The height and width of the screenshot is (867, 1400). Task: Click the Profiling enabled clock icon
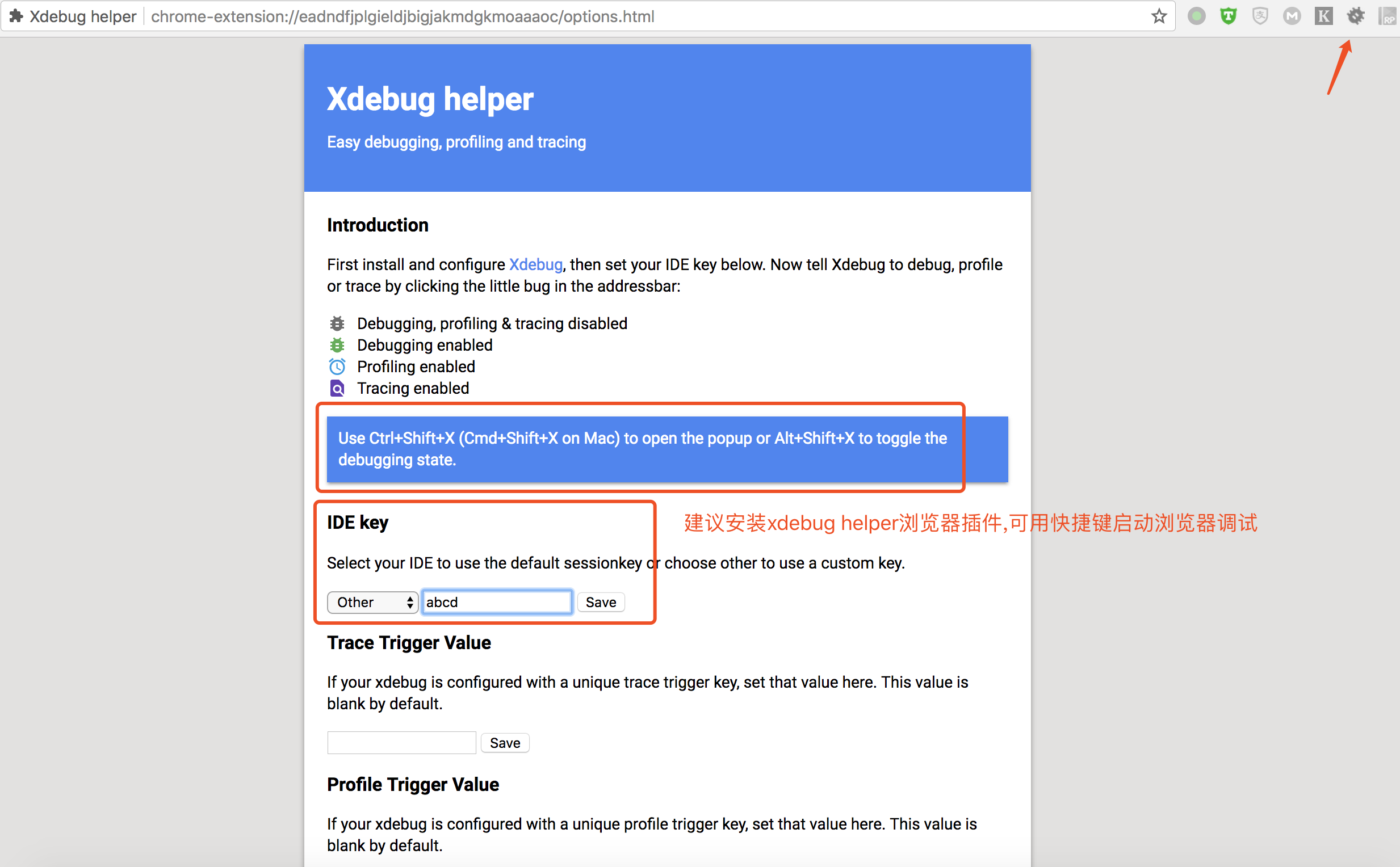click(x=337, y=367)
